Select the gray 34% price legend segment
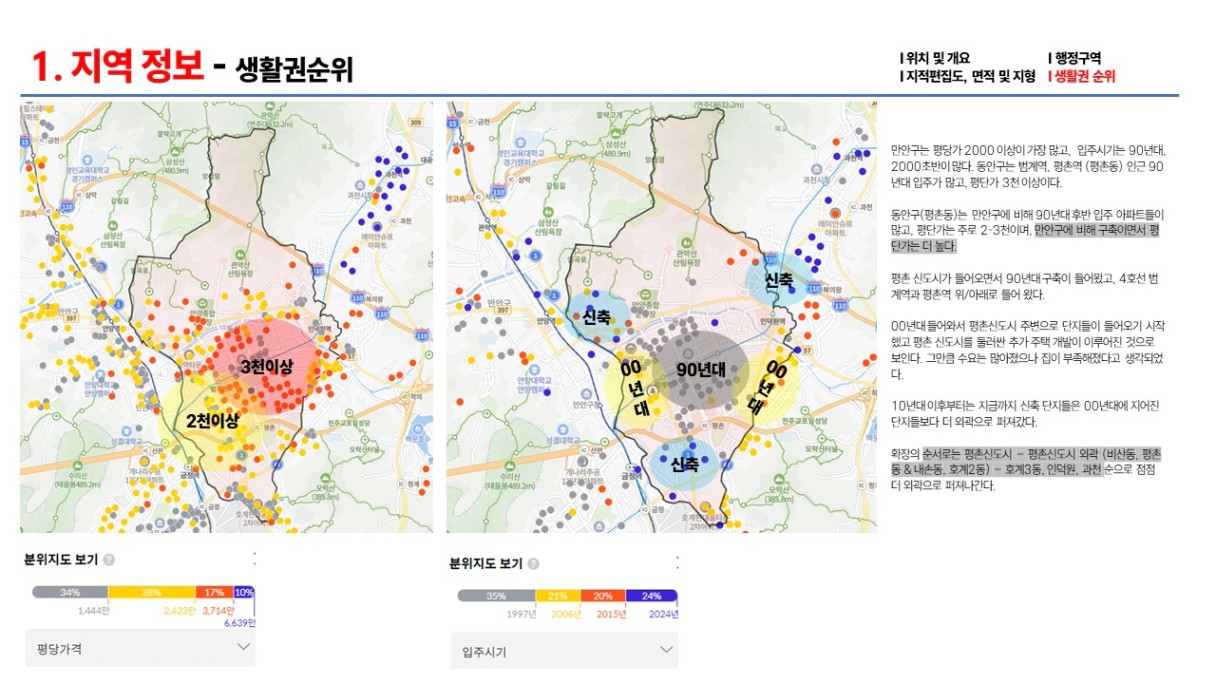The width and height of the screenshot is (1216, 684). click(x=70, y=592)
